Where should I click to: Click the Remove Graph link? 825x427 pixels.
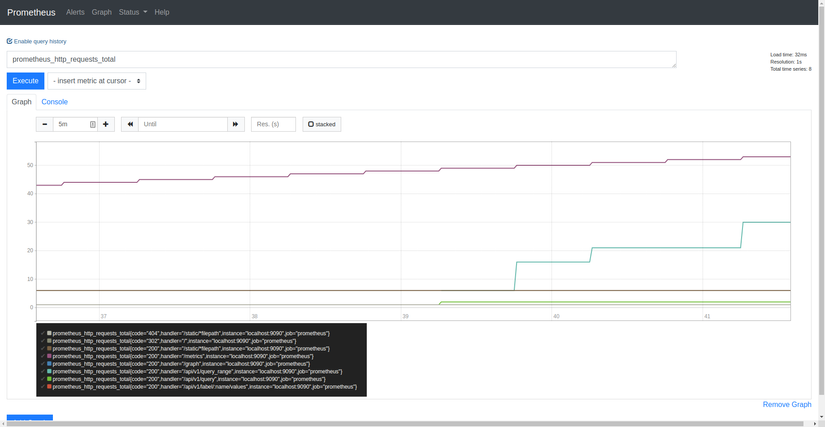(x=787, y=404)
